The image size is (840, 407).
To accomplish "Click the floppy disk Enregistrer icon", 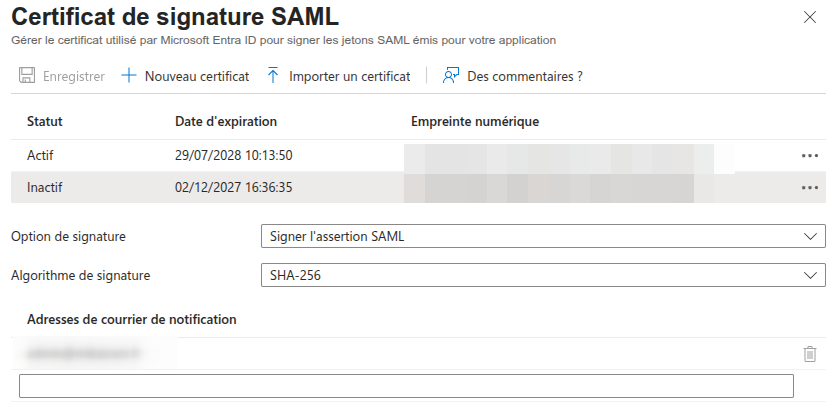I will (x=27, y=76).
